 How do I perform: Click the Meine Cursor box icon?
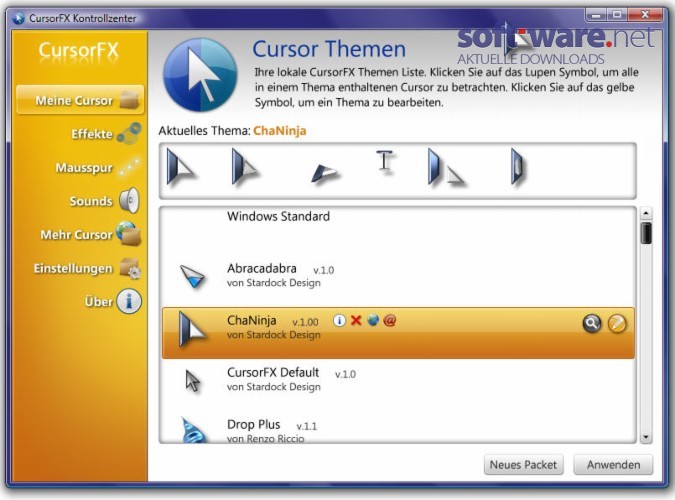(x=129, y=100)
